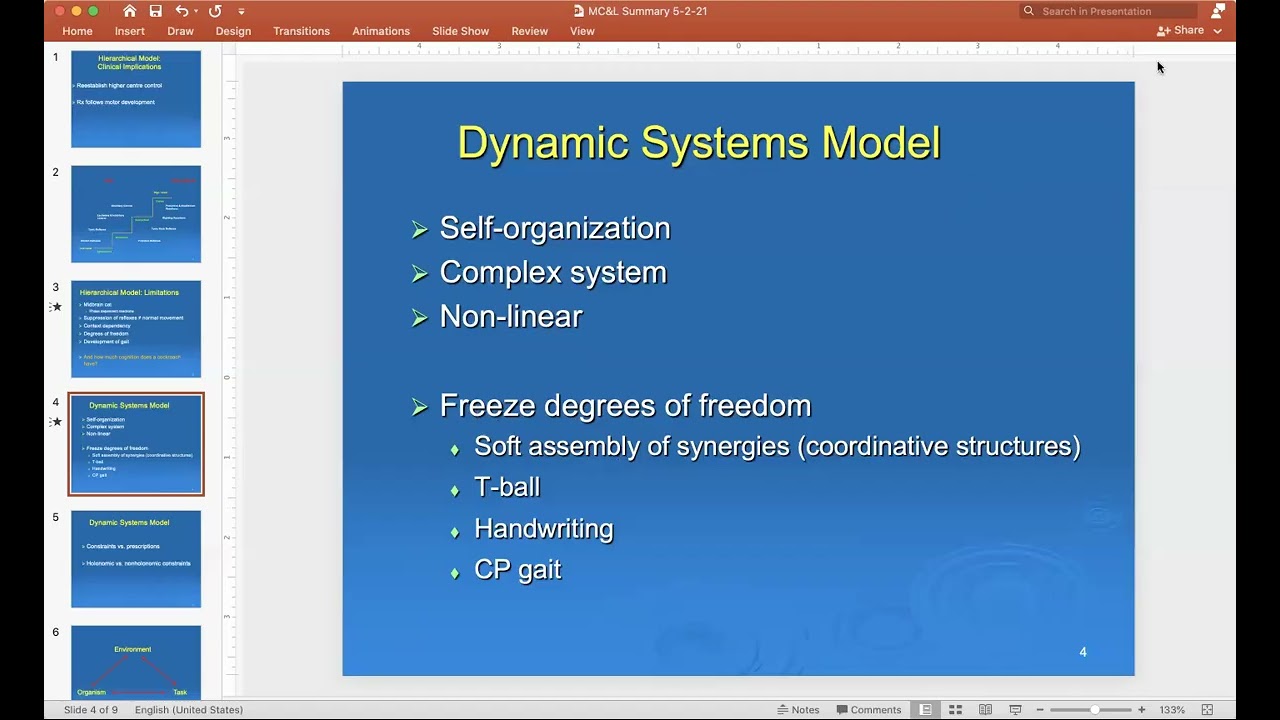Go to the Slide Show tab
Image resolution: width=1280 pixels, height=720 pixels.
(x=461, y=31)
